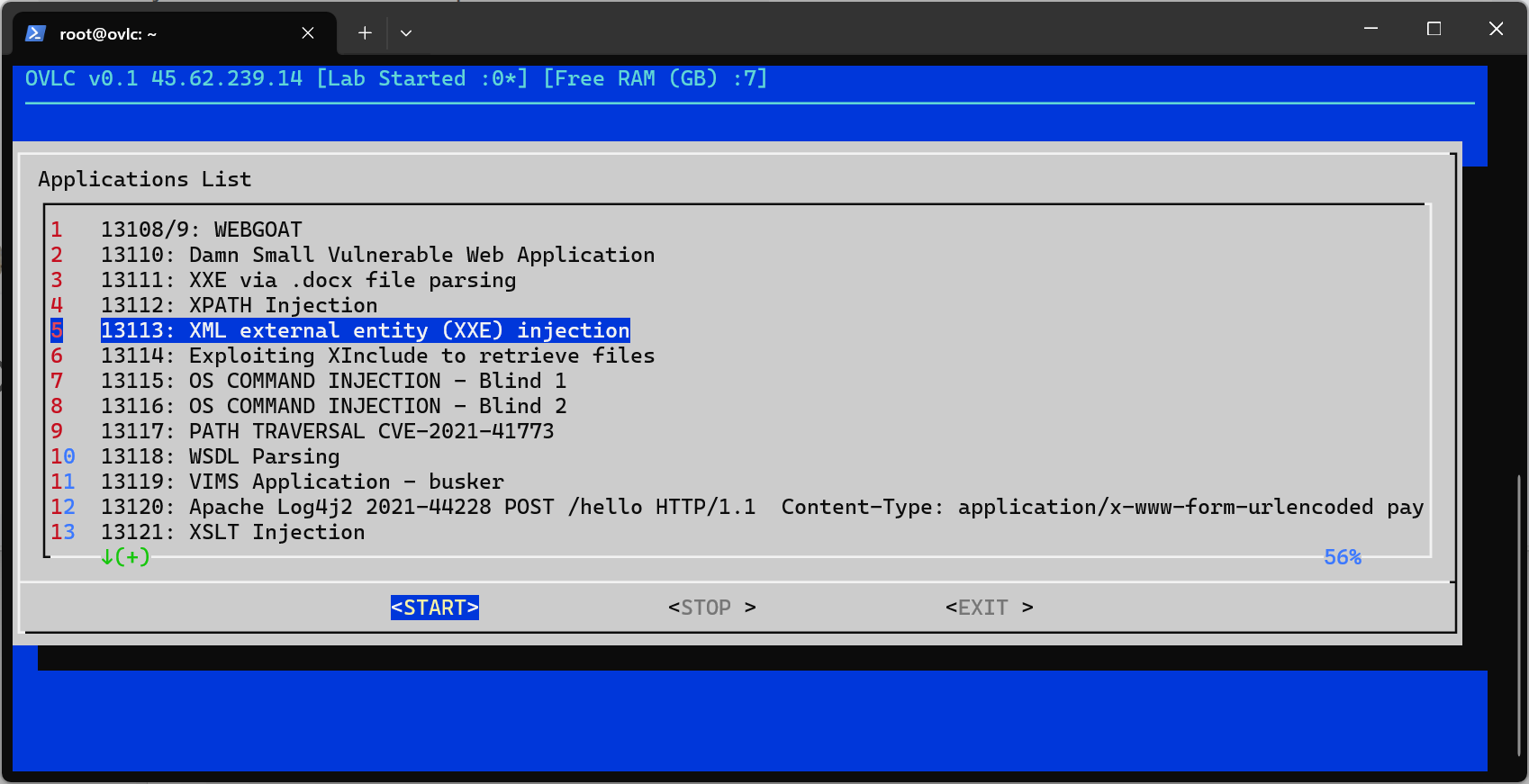Click the OVLC v0.1 header status line
Screen dimensions: 1529x784
396,78
